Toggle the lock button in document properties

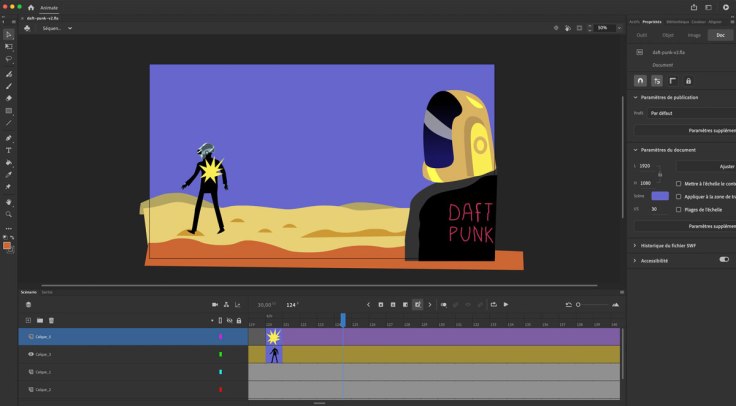pos(688,81)
